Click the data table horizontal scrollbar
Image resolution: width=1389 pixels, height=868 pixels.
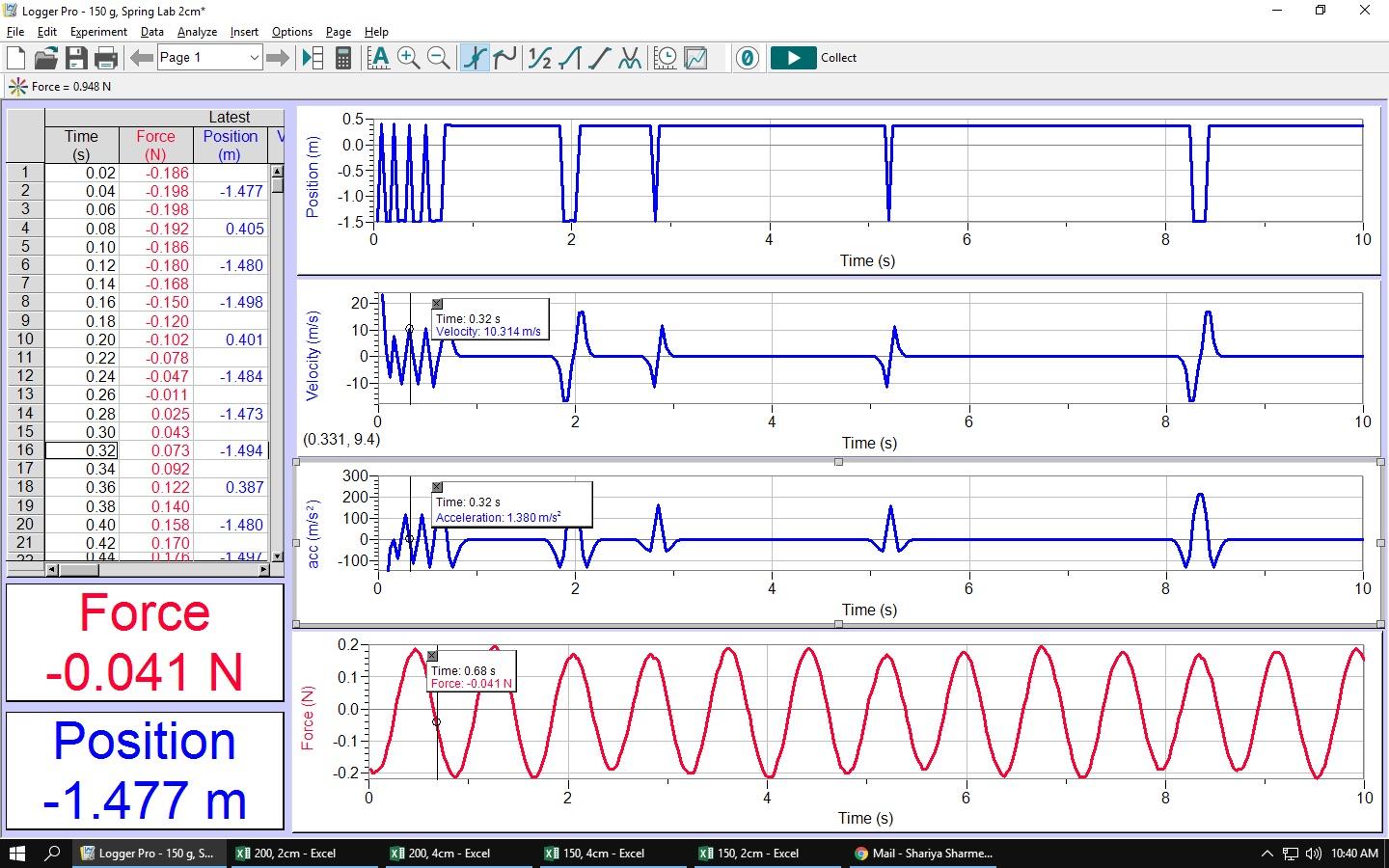coord(154,570)
